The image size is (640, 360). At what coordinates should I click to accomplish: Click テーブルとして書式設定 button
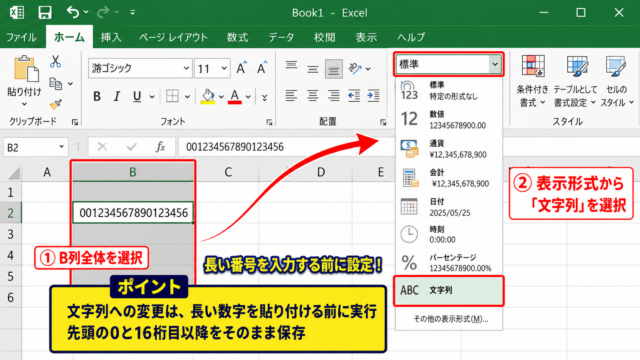pyautogui.click(x=575, y=82)
